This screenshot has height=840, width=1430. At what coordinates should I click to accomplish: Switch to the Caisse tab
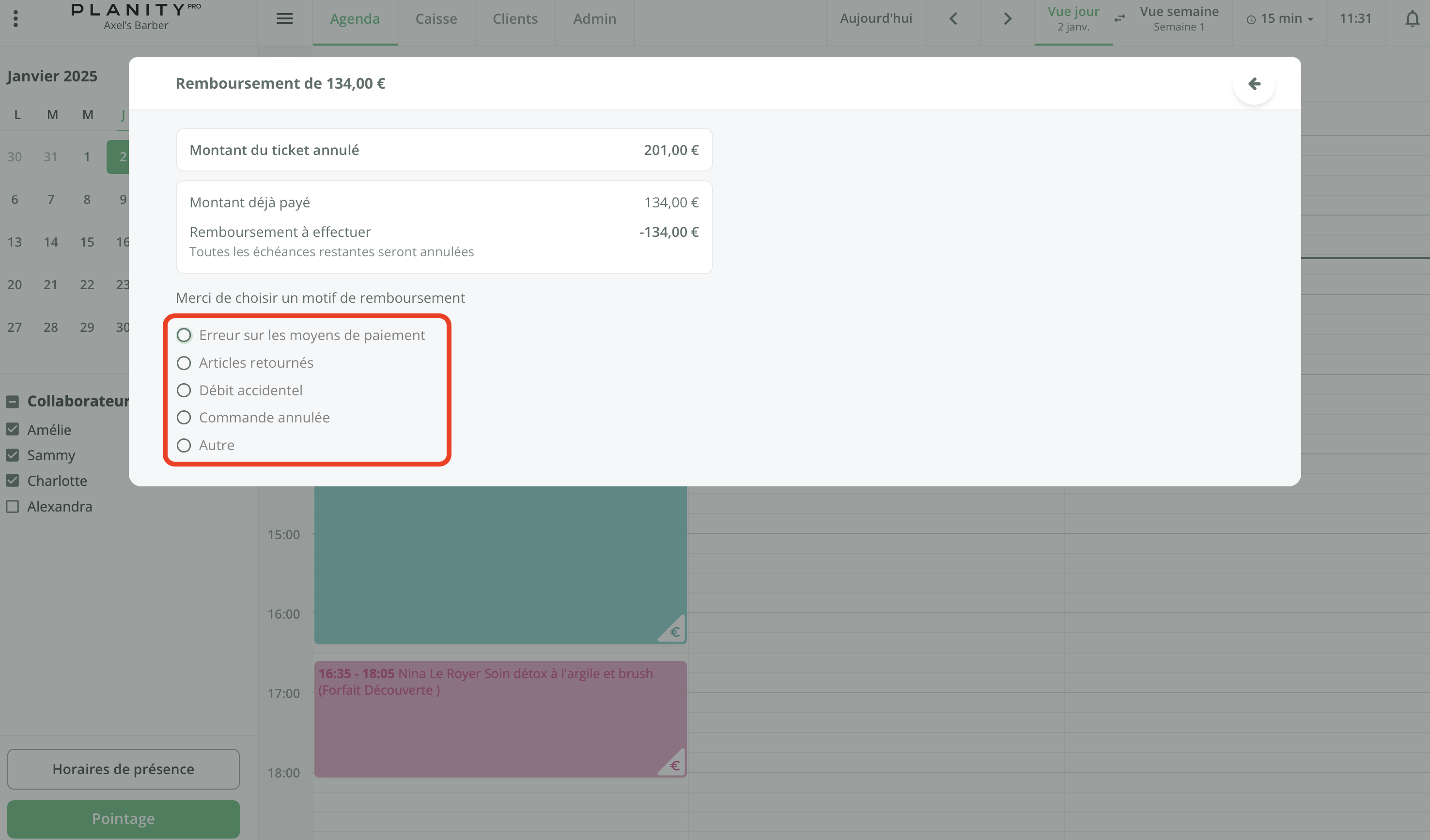click(x=436, y=19)
